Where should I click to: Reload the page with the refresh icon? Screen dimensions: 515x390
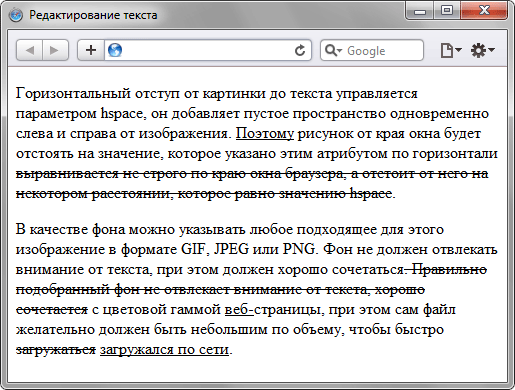coord(300,50)
